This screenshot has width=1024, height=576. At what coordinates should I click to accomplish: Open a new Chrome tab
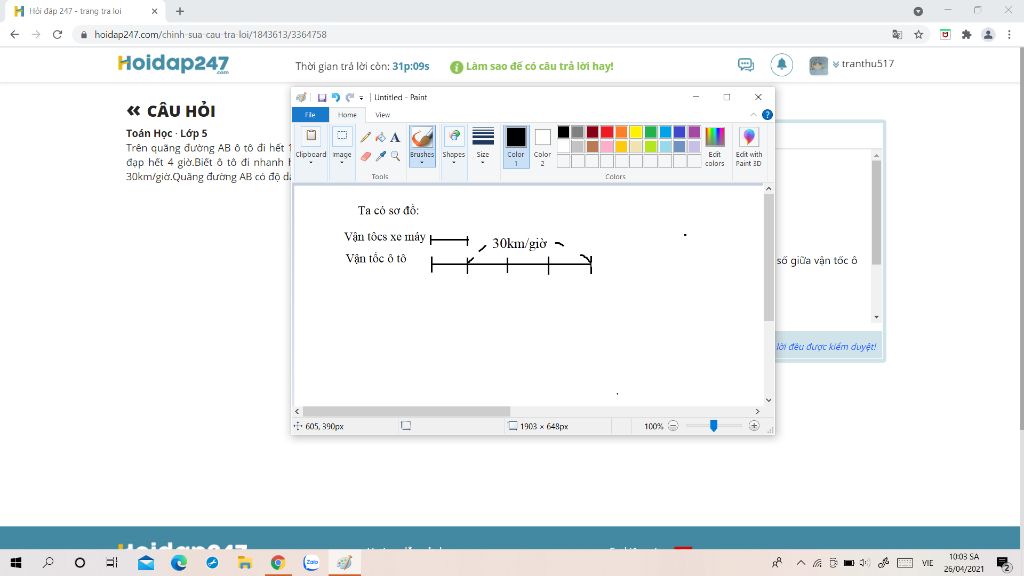point(180,11)
